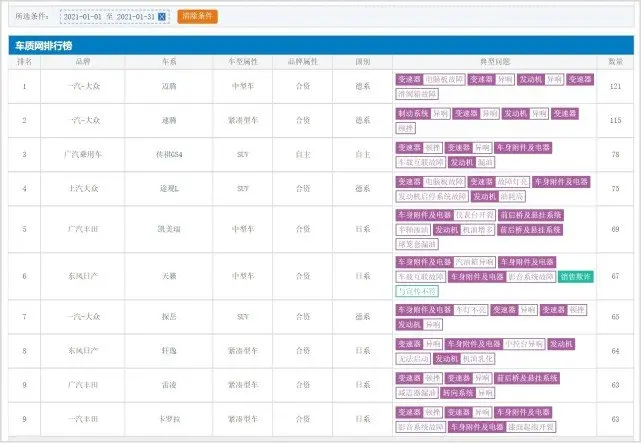The height and width of the screenshot is (443, 641).
Task: Open the 转向系统 异响 tag
Action: (467, 393)
